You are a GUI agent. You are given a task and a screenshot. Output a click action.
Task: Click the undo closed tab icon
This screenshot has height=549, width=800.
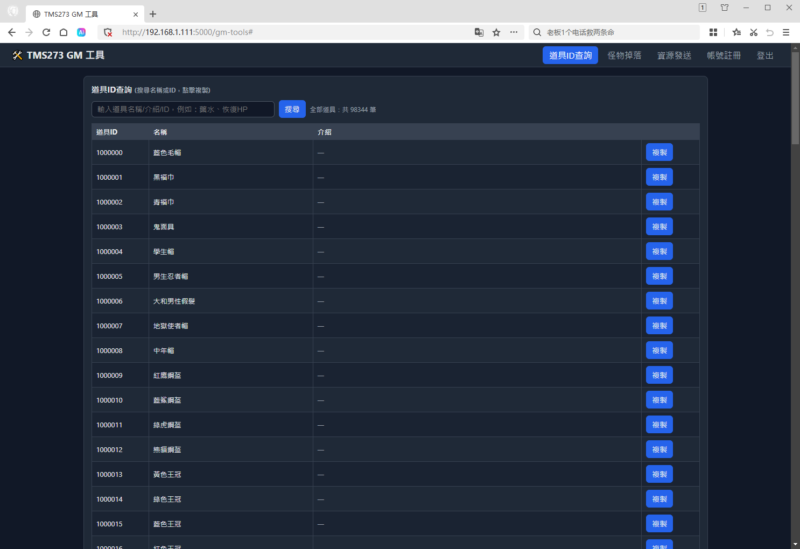click(770, 32)
